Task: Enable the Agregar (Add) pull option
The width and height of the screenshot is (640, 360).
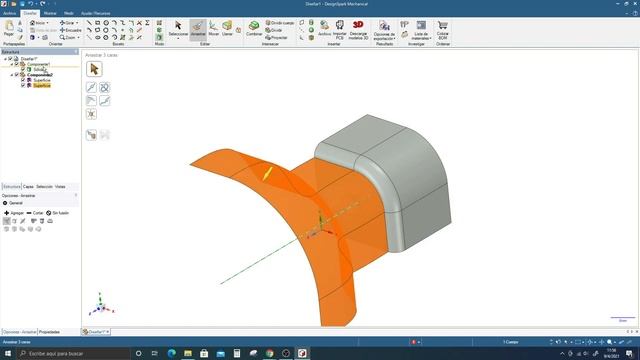Action: coord(14,213)
